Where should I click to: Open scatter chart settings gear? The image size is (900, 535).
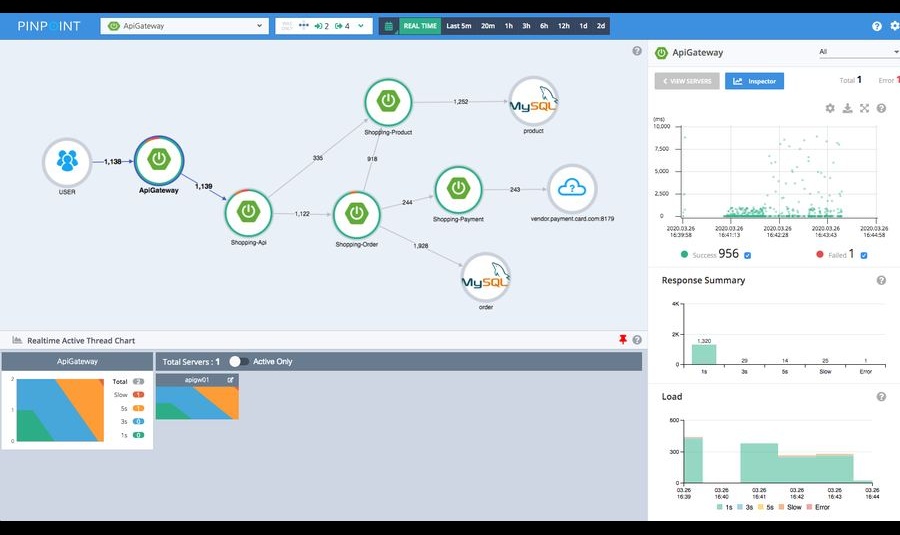coord(830,108)
